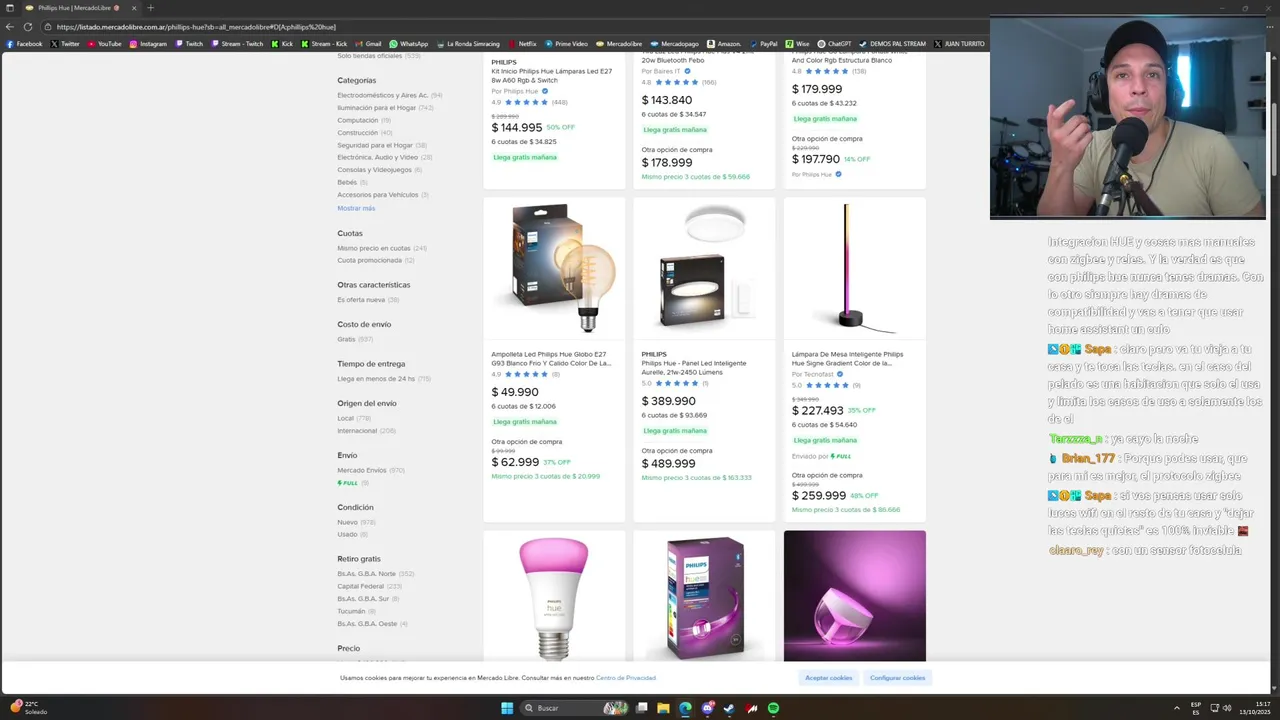Open the ChatGPT bookmark

coord(834,44)
